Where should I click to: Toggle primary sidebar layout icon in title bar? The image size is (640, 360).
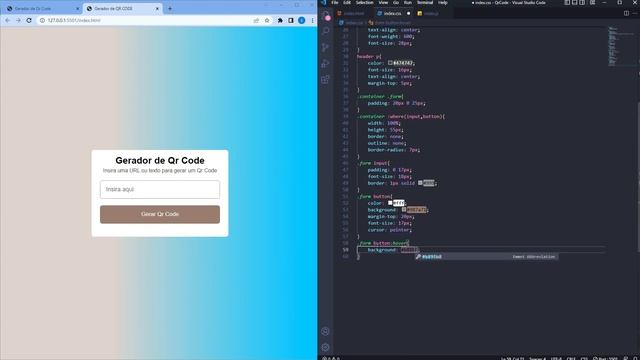point(567,2)
